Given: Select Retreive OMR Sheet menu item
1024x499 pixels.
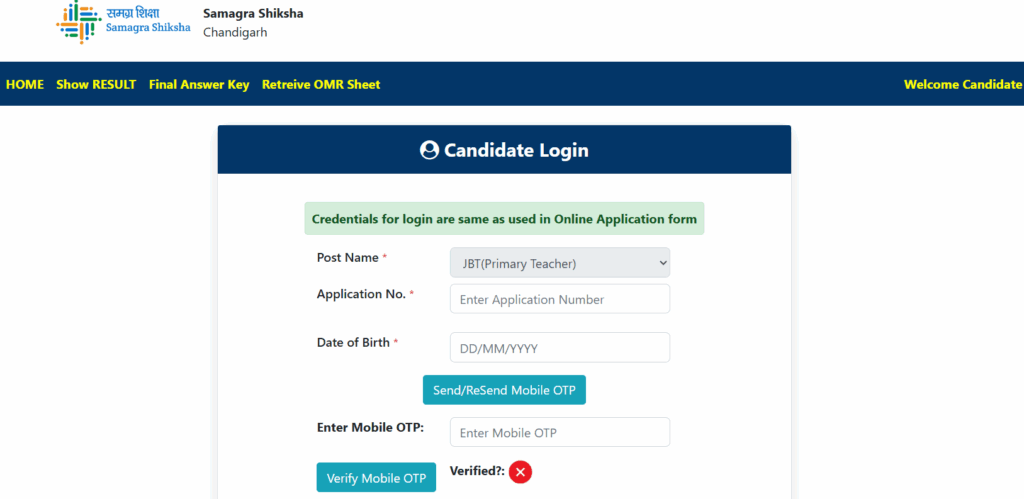Looking at the screenshot, I should (x=321, y=85).
